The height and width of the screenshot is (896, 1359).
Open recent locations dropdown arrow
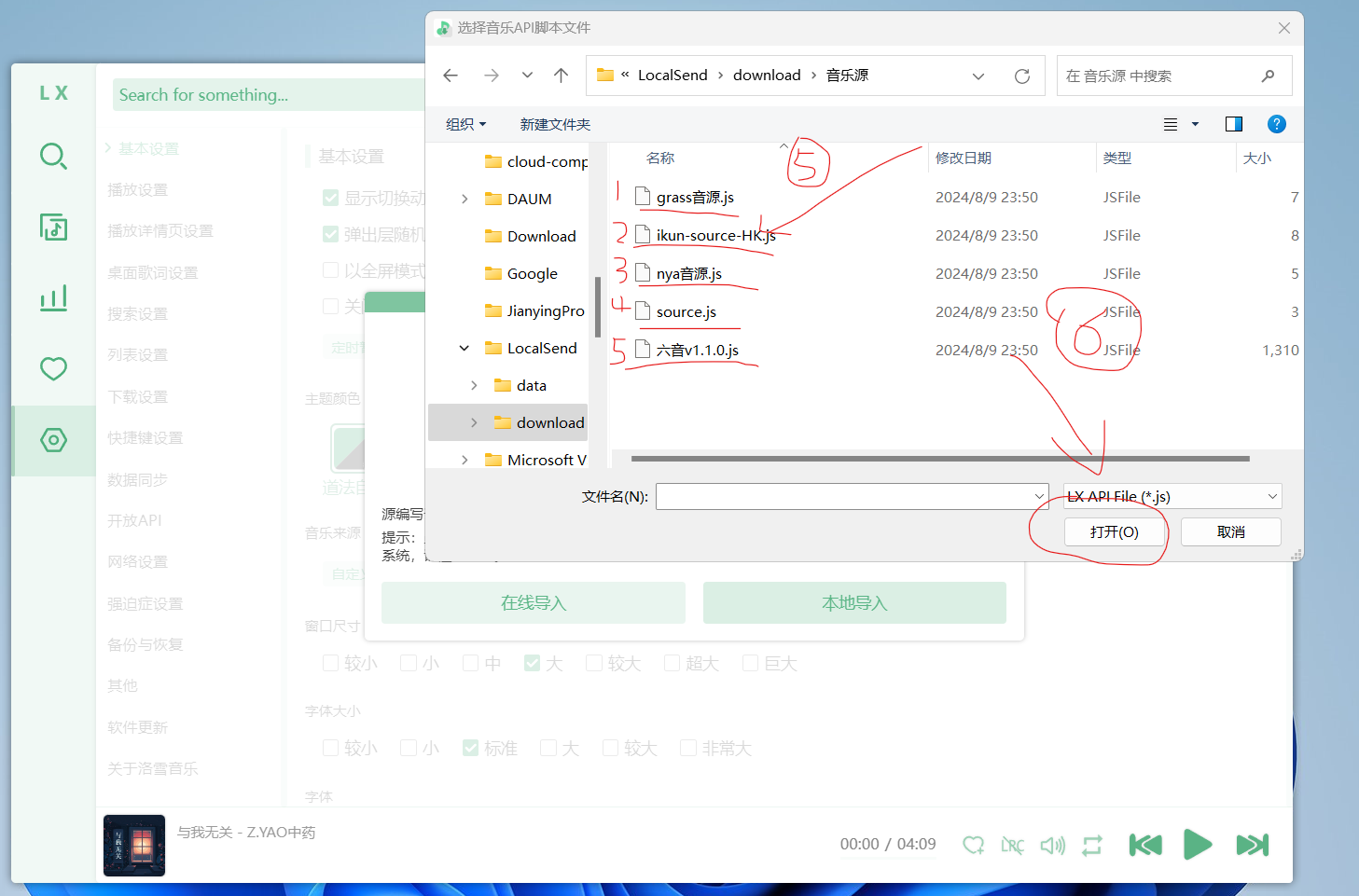click(527, 76)
